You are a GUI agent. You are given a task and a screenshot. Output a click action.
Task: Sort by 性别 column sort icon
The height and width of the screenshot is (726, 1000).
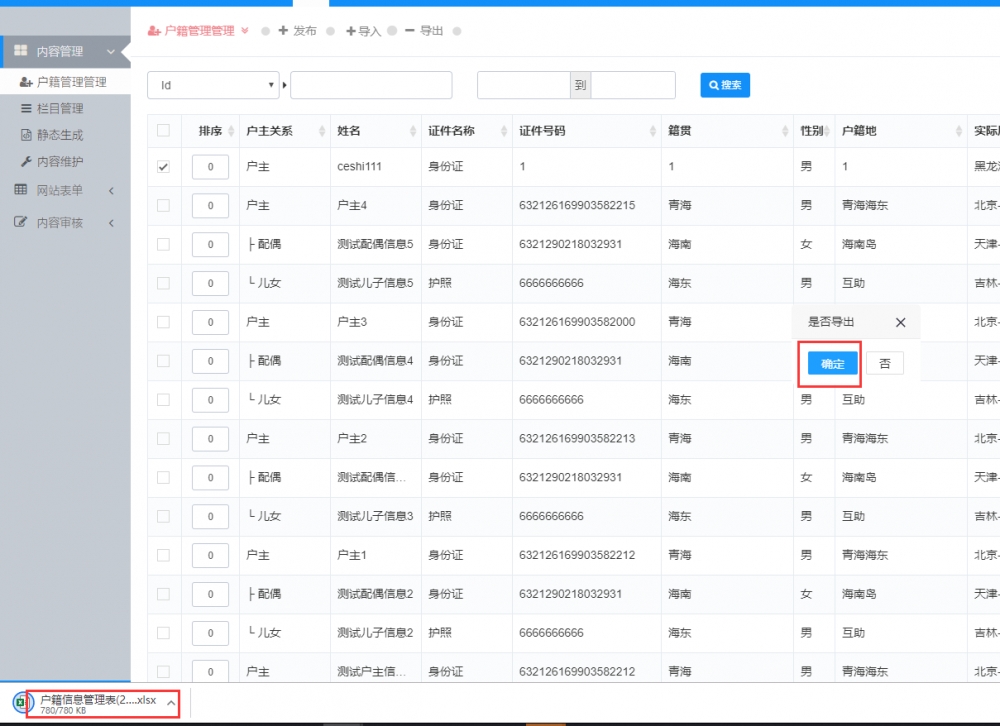tap(827, 131)
